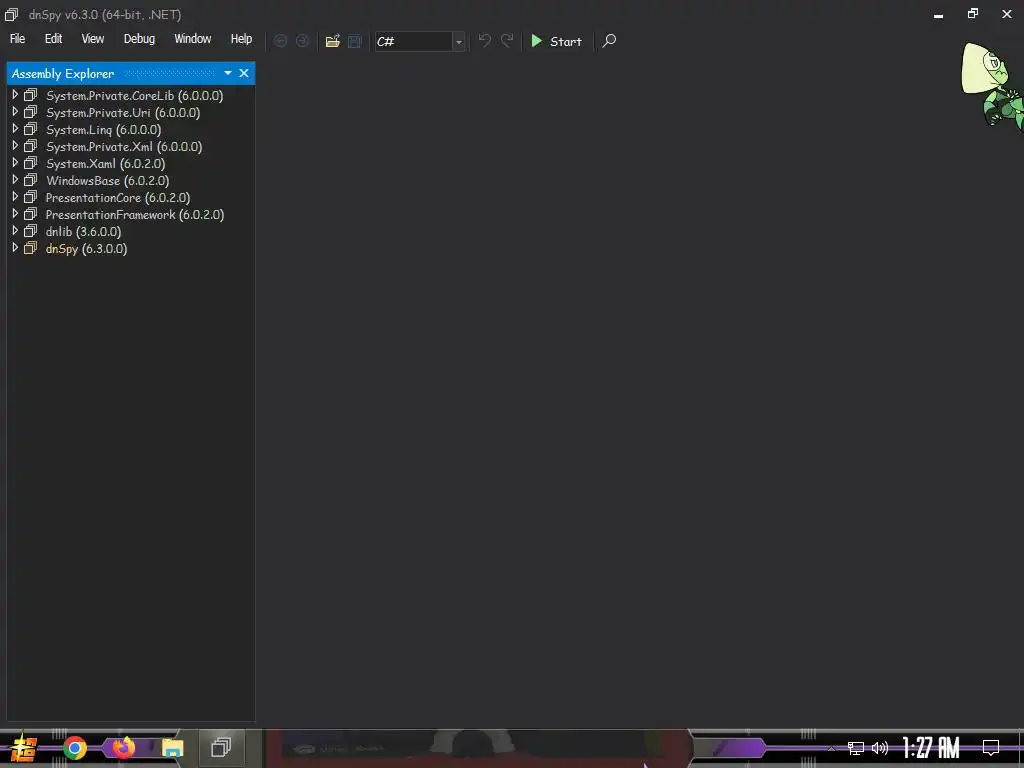Expand the dnlib node
Image resolution: width=1024 pixels, height=768 pixels.
click(x=15, y=231)
